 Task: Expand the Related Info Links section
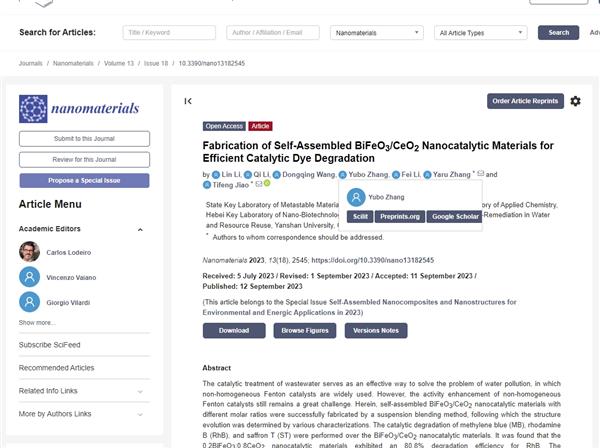pyautogui.click(x=140, y=390)
